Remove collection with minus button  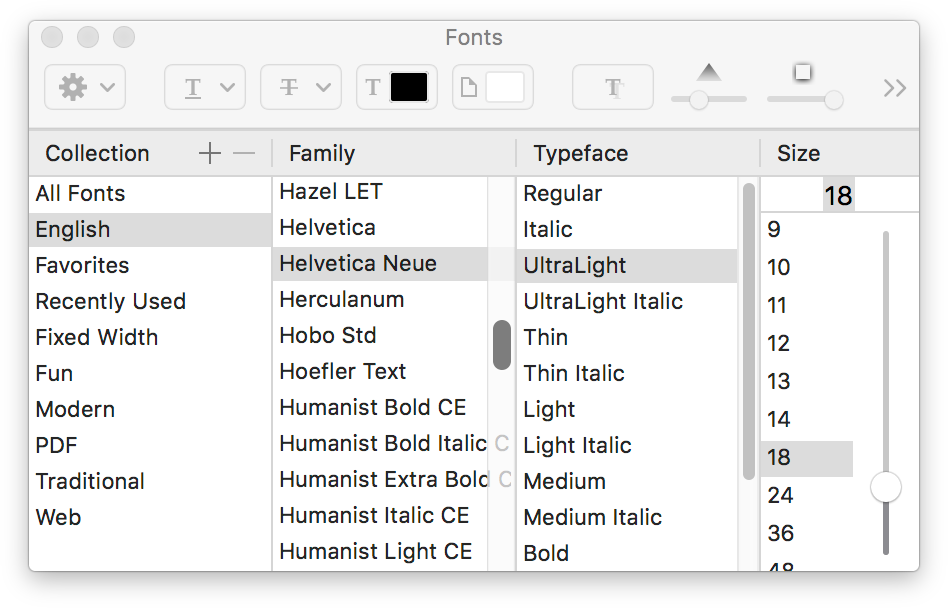click(x=244, y=154)
